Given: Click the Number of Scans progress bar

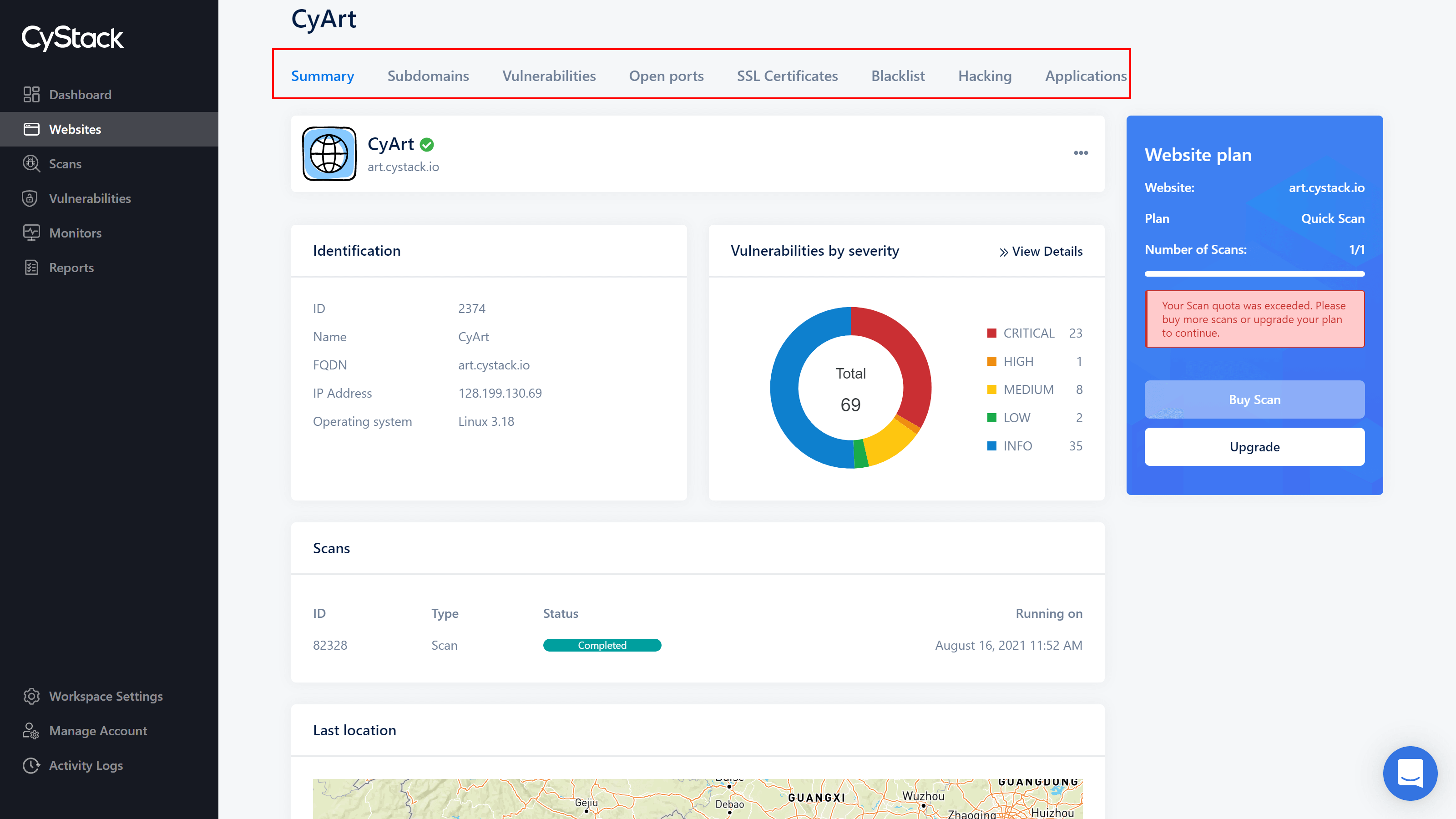Looking at the screenshot, I should pos(1254,273).
